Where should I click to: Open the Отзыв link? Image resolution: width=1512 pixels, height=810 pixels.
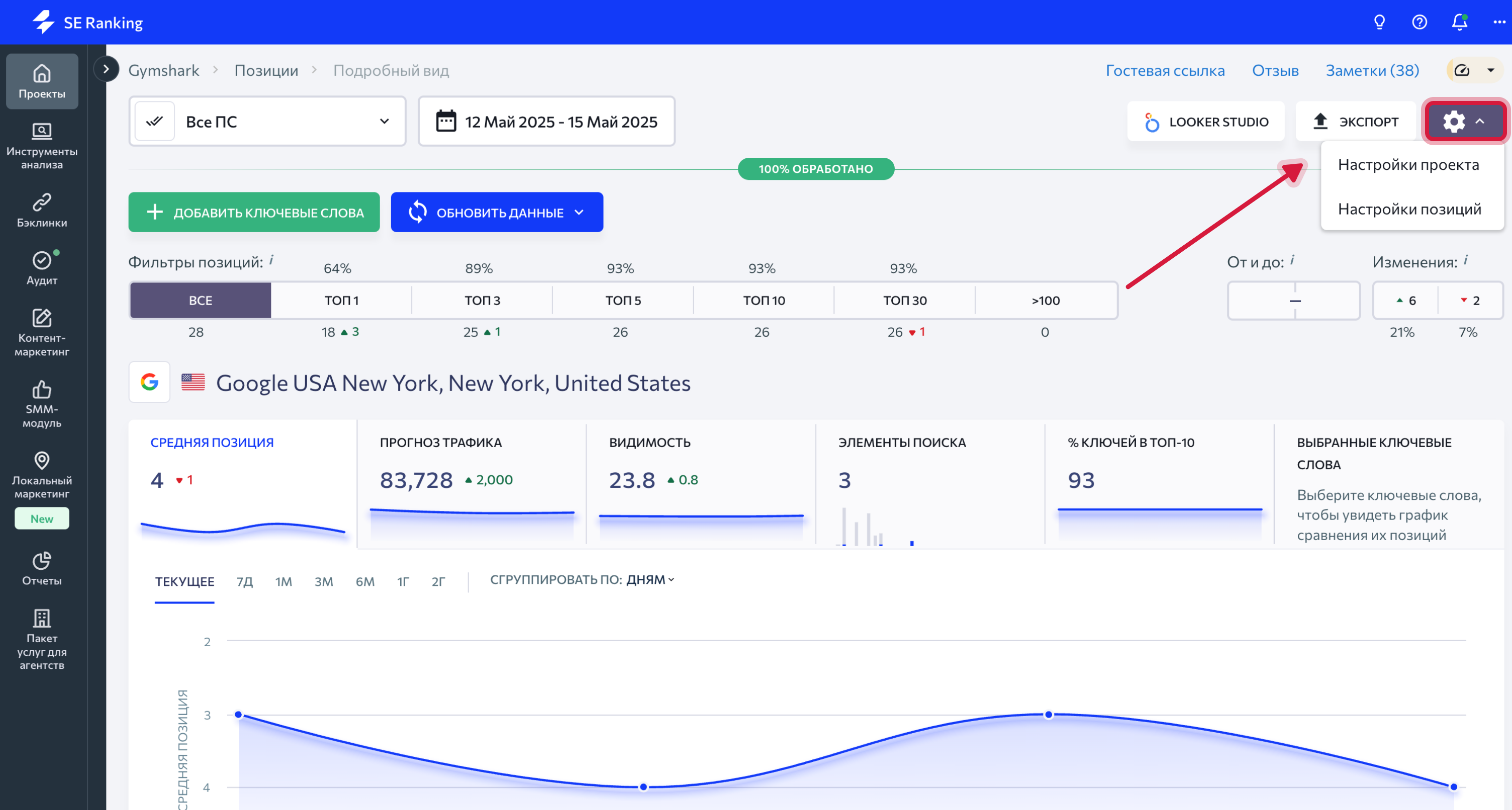(x=1275, y=70)
